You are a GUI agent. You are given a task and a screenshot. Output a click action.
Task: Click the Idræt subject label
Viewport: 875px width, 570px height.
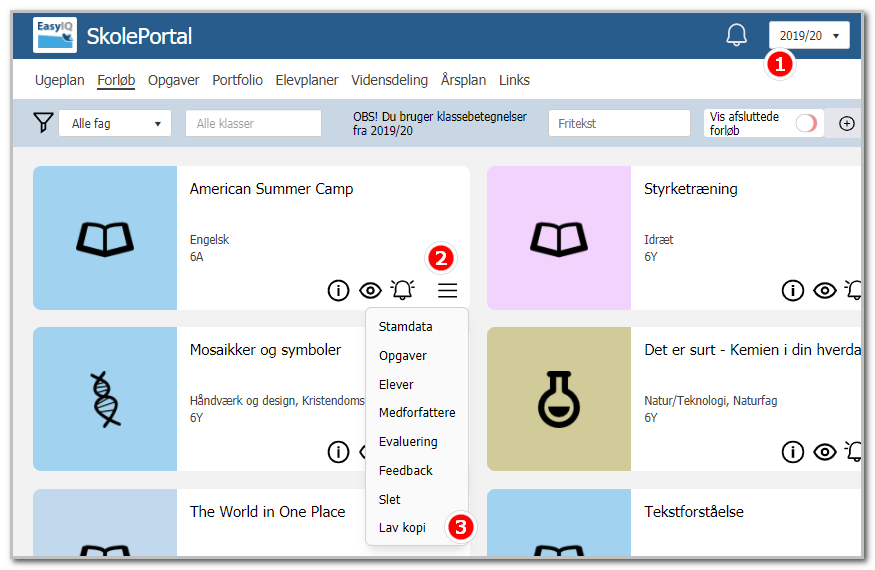pyautogui.click(x=658, y=240)
